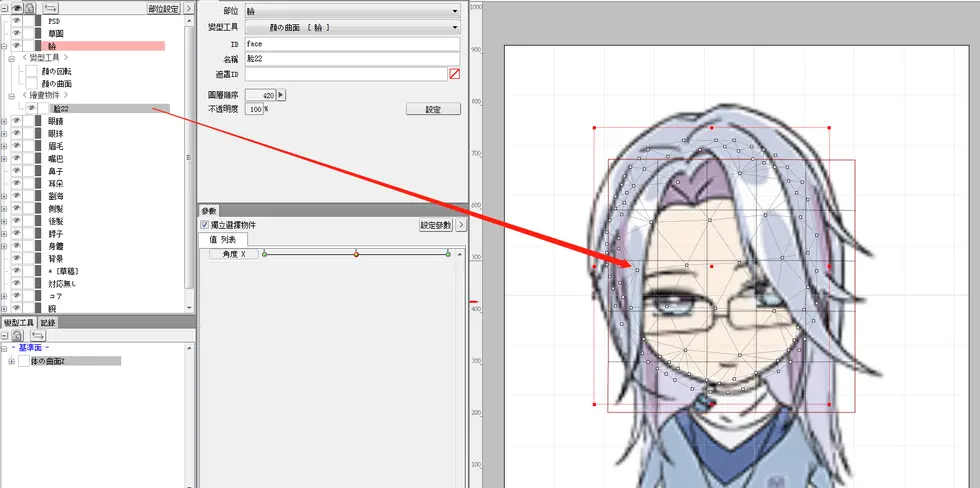Screen dimensions: 980x488
Task: Expand the 眼睛 part node
Action: pos(4,121)
